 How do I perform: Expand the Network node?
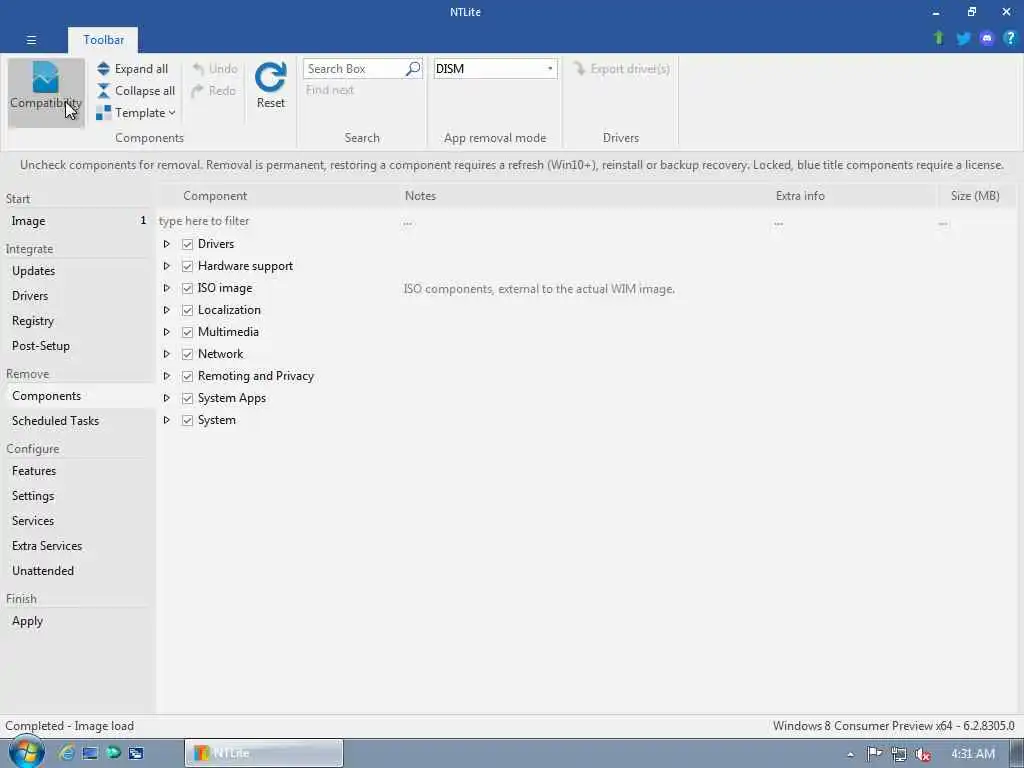[167, 354]
